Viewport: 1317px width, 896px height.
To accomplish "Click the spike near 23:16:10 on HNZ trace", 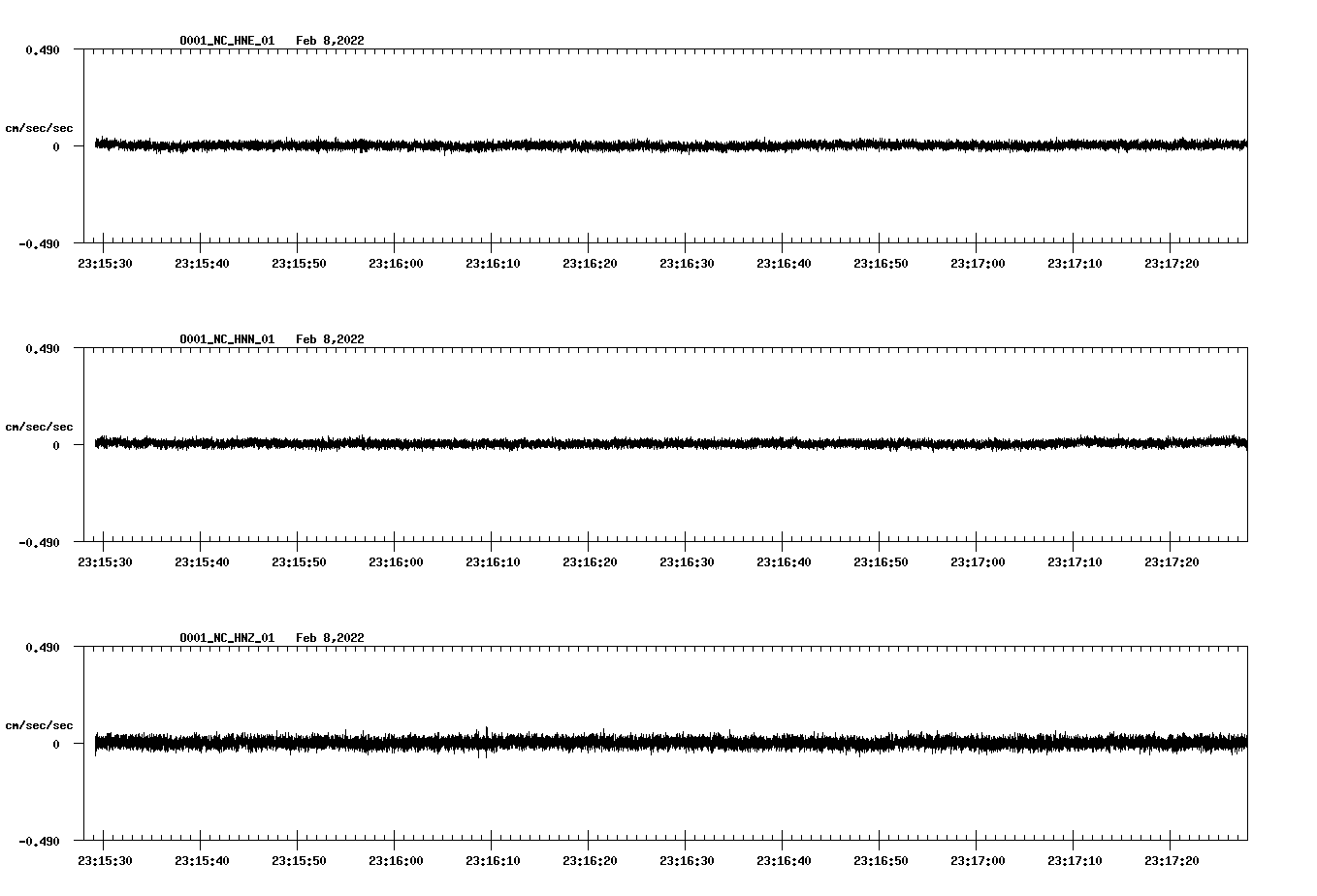I will [x=485, y=742].
